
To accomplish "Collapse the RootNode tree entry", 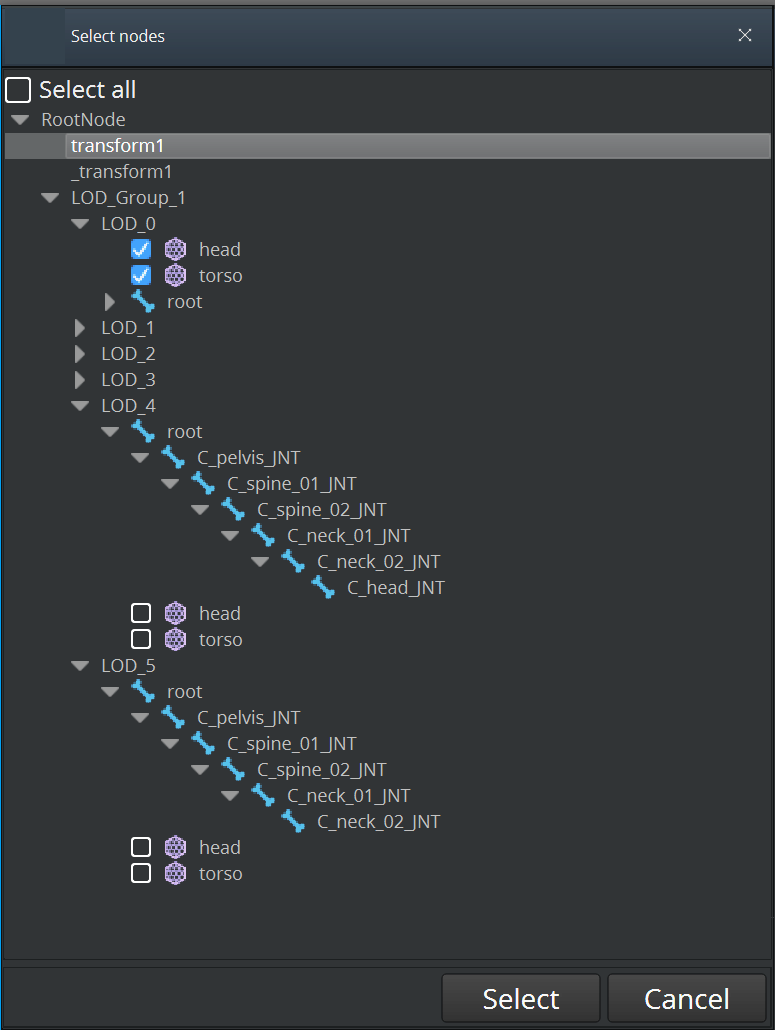I will (x=20, y=119).
